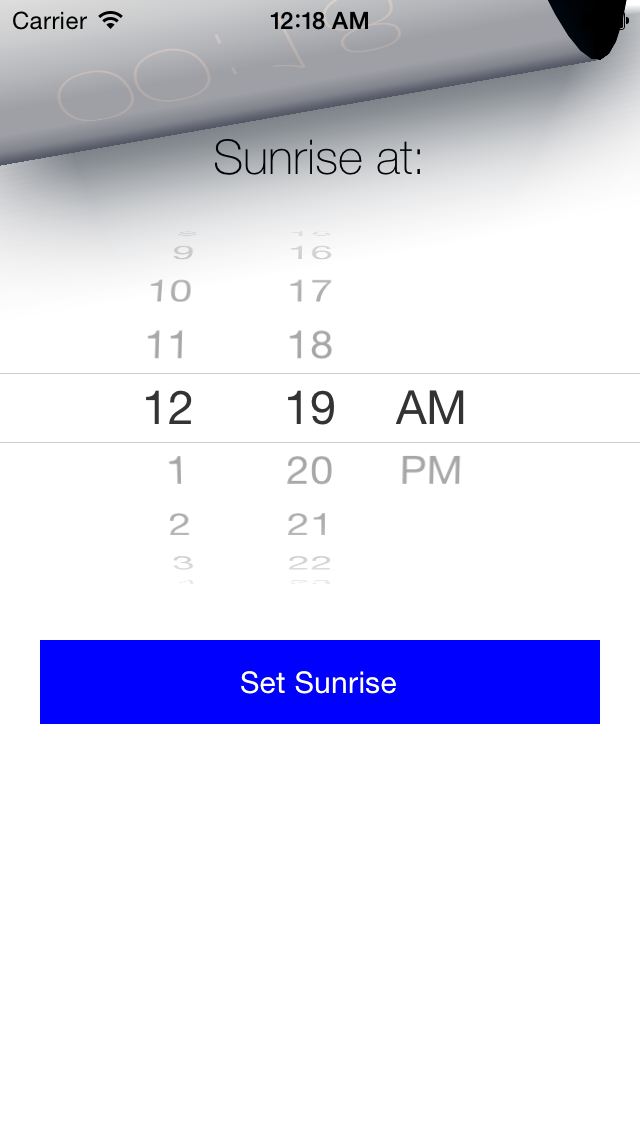Viewport: 640px width, 1136px height.
Task: Select hour 1 below the selection
Action: tap(176, 470)
